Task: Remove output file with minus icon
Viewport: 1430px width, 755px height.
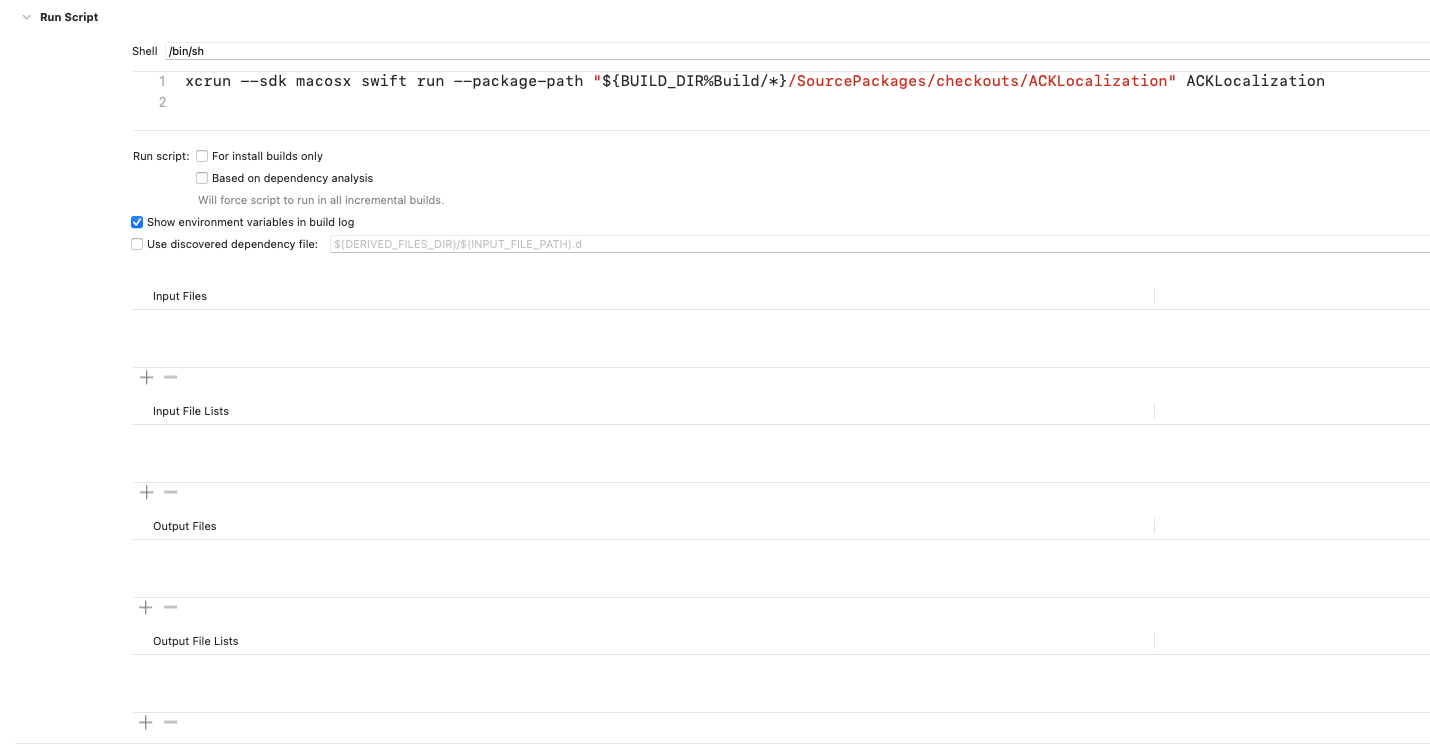Action: point(171,607)
